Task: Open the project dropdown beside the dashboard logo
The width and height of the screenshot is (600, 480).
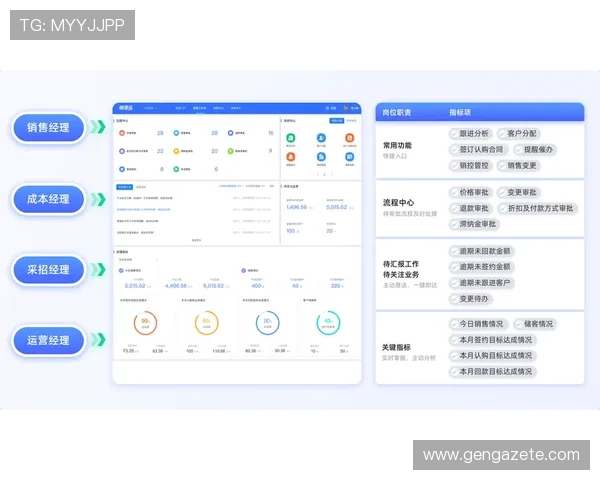Action: 150,108
